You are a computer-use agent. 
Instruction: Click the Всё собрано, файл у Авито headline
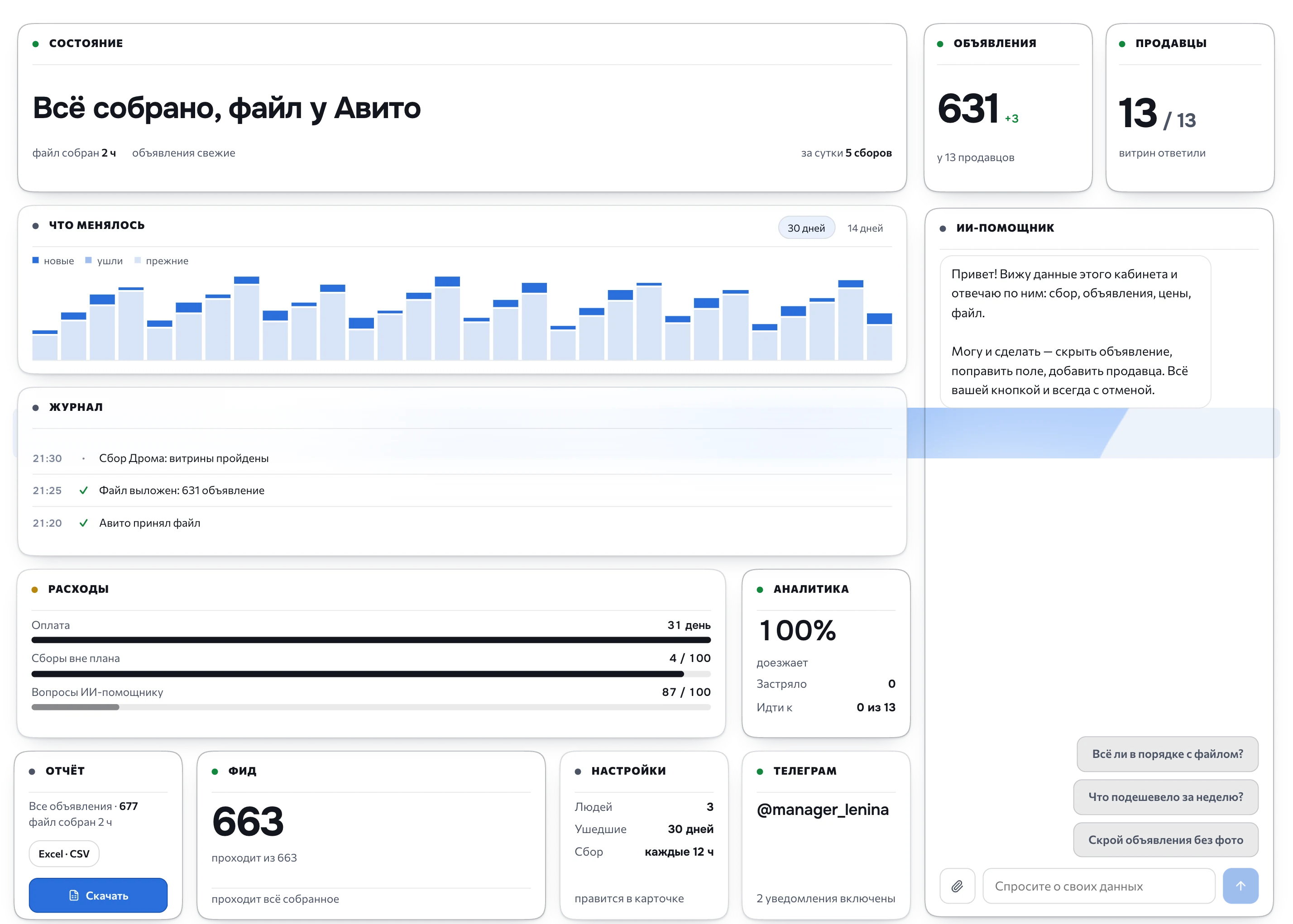pyautogui.click(x=226, y=108)
